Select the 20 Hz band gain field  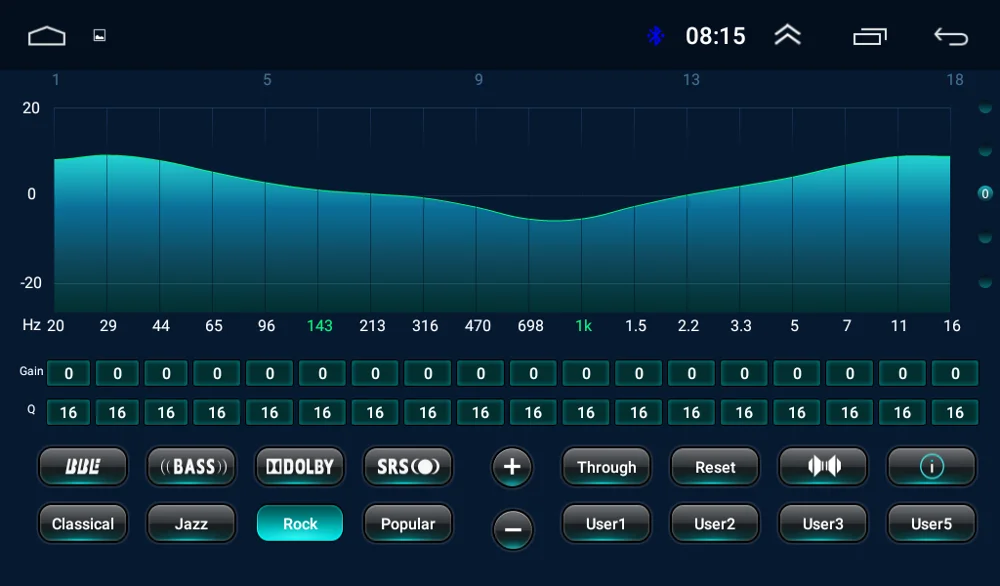(68, 374)
